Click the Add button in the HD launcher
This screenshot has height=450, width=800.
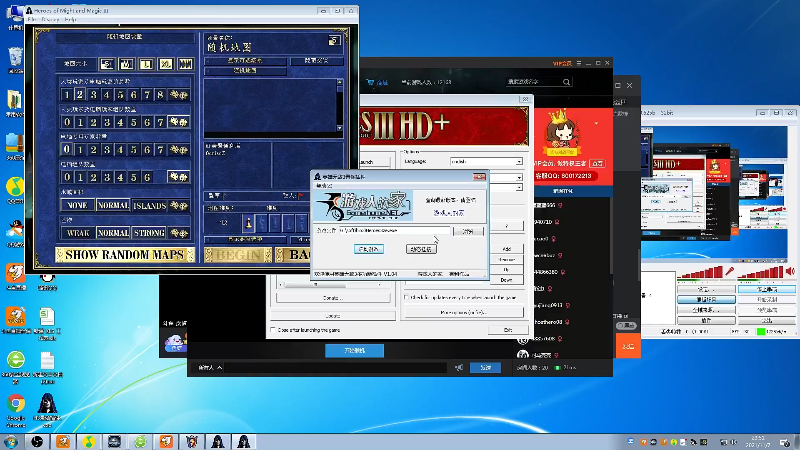pos(507,249)
